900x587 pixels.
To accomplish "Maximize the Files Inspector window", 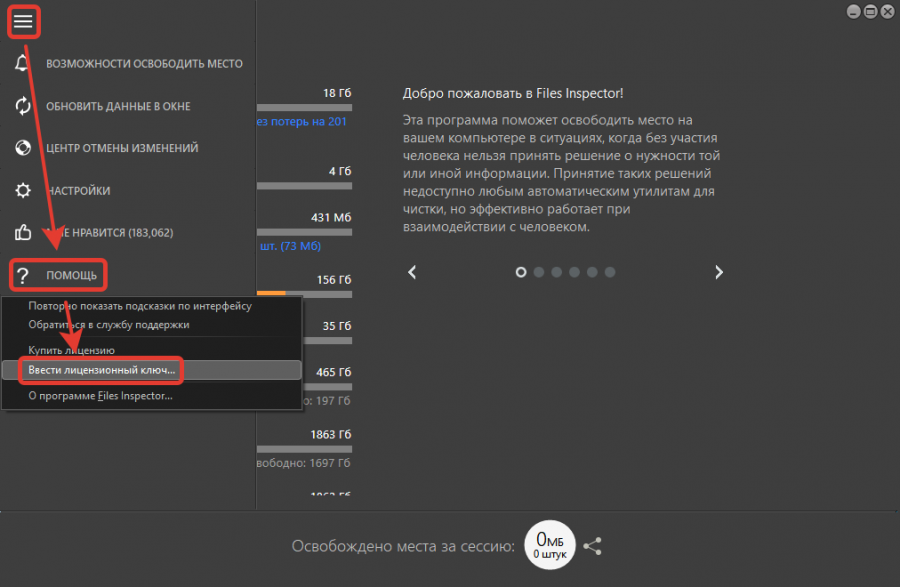I will 871,11.
